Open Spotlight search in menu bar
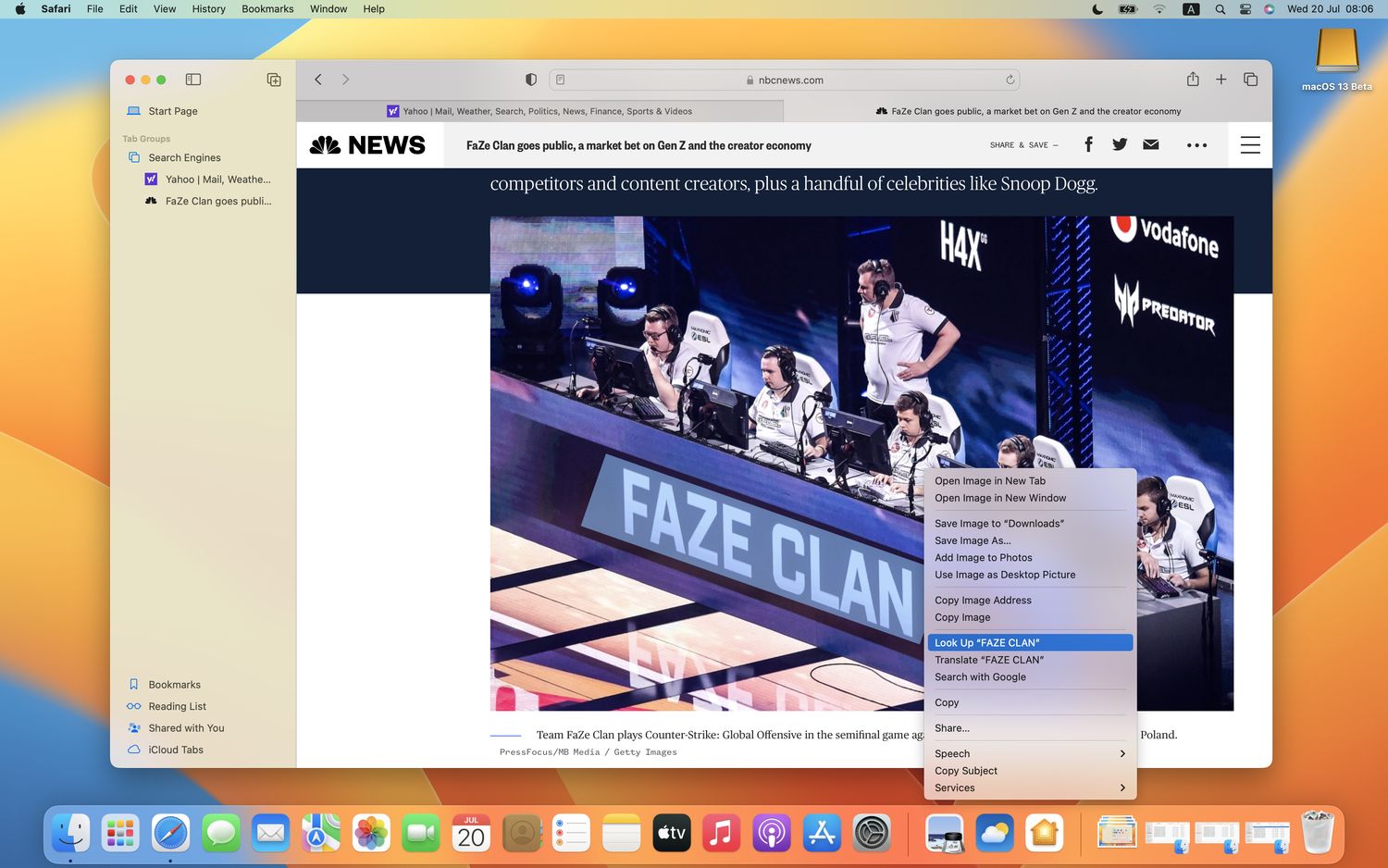Viewport: 1388px width, 868px height. (x=1220, y=9)
